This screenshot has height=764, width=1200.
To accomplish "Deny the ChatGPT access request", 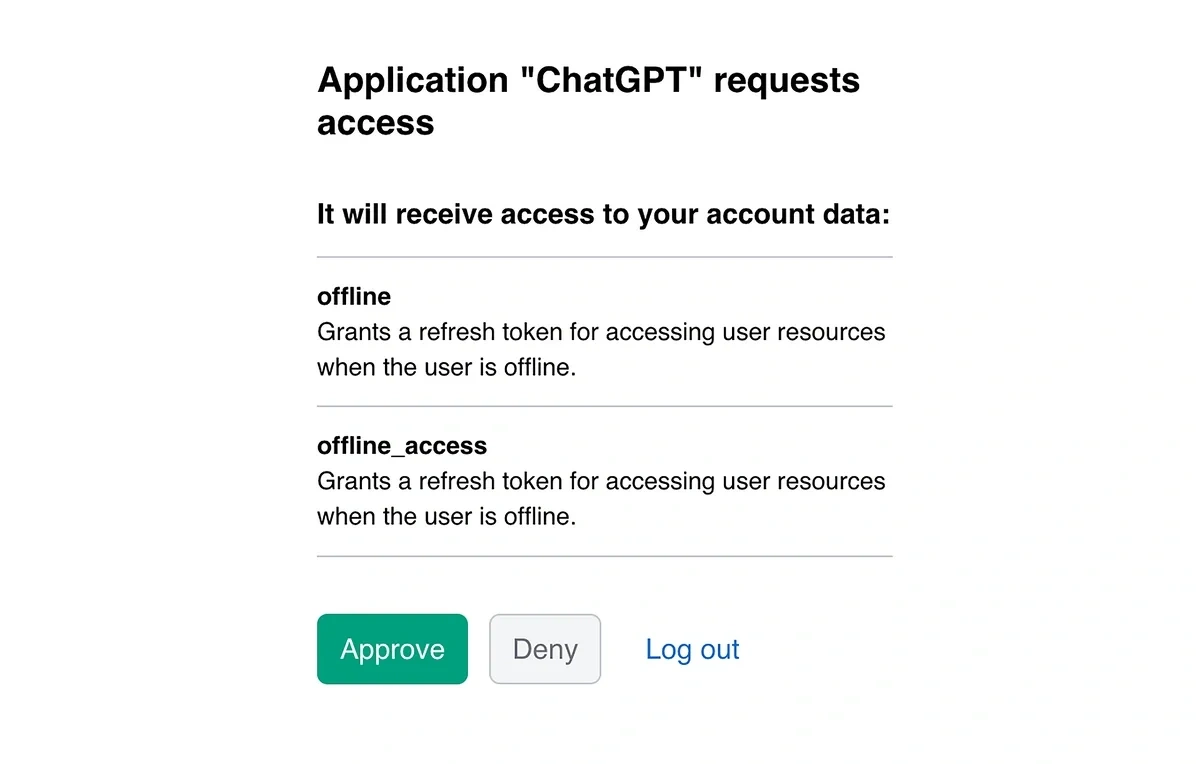I will point(544,649).
